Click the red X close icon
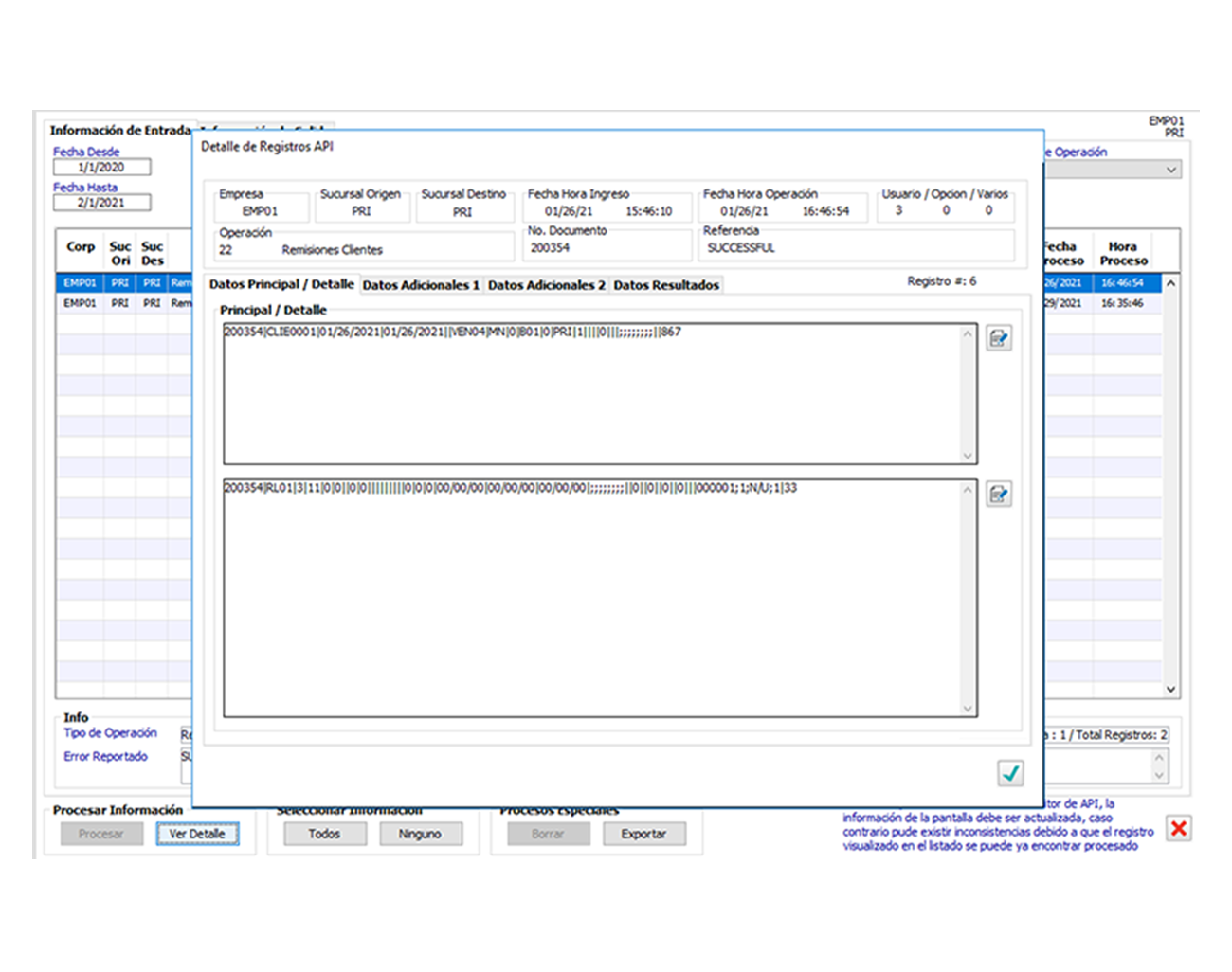1232x972 pixels. click(1179, 828)
